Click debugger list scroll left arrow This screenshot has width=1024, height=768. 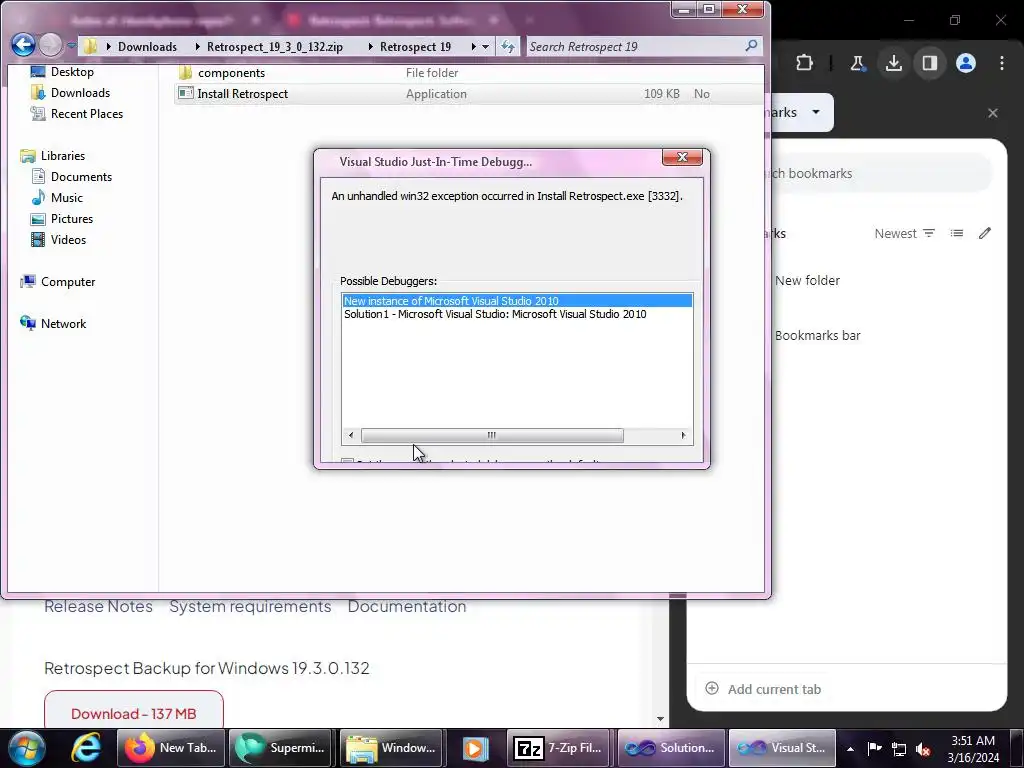coord(351,435)
